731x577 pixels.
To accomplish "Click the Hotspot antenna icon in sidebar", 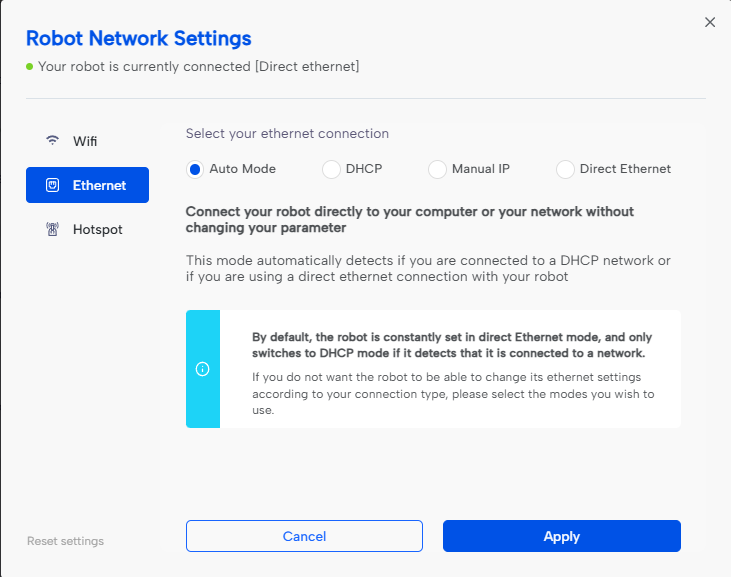I will (x=53, y=229).
